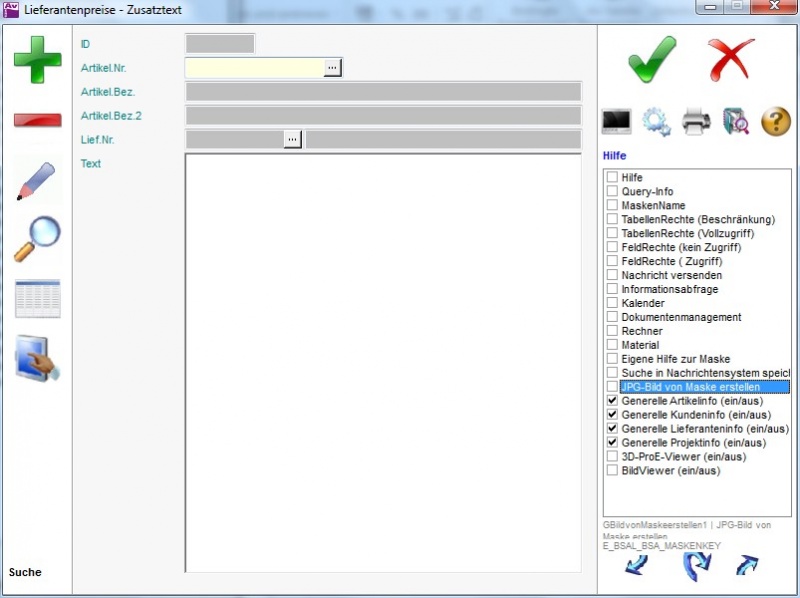Viewport: 800px width, 598px height.
Task: Disable Generelle Artikelinfo (ein/aus) checkbox
Action: click(x=612, y=401)
